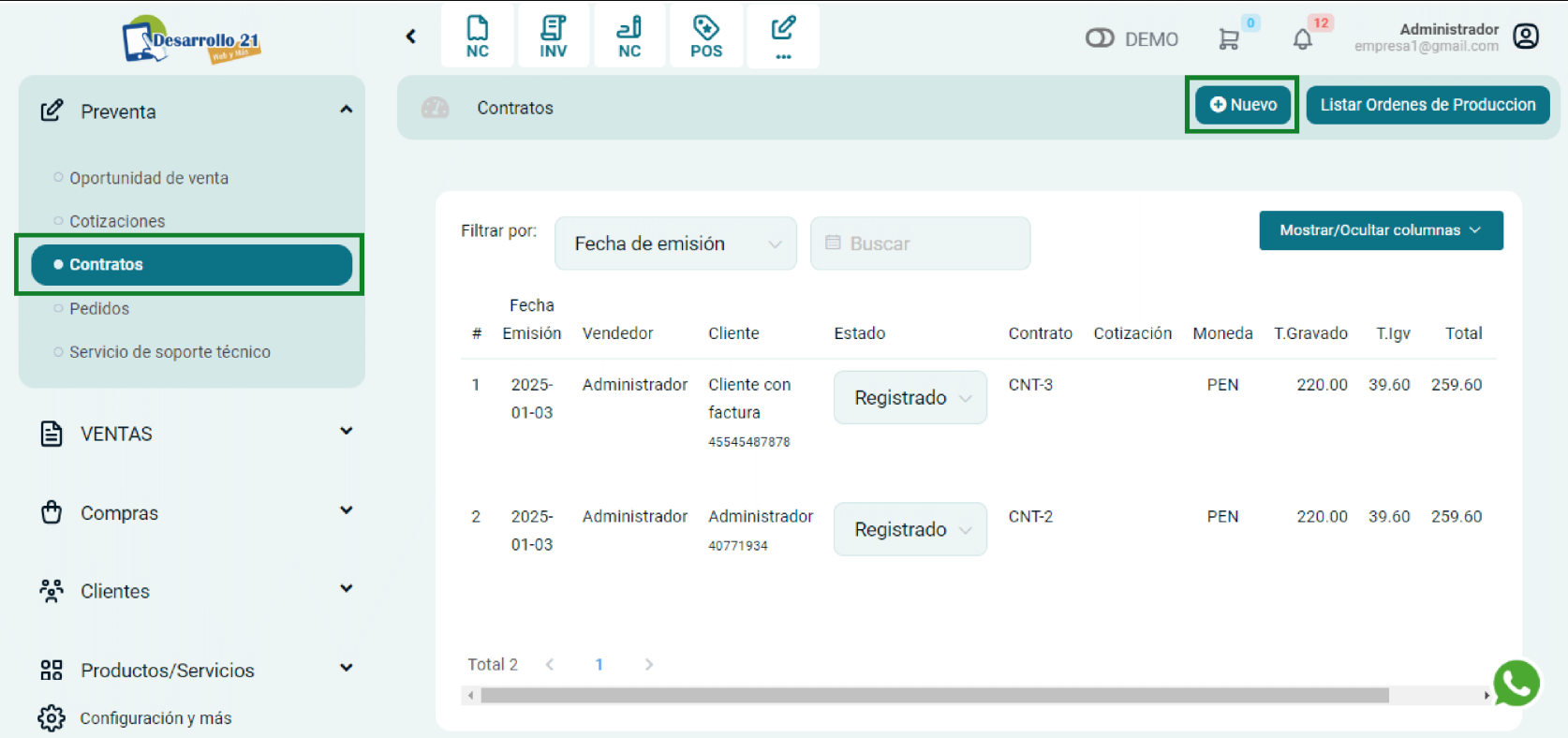The image size is (1568, 738).
Task: Toggle the DEMO mode switch
Action: pos(1100,38)
